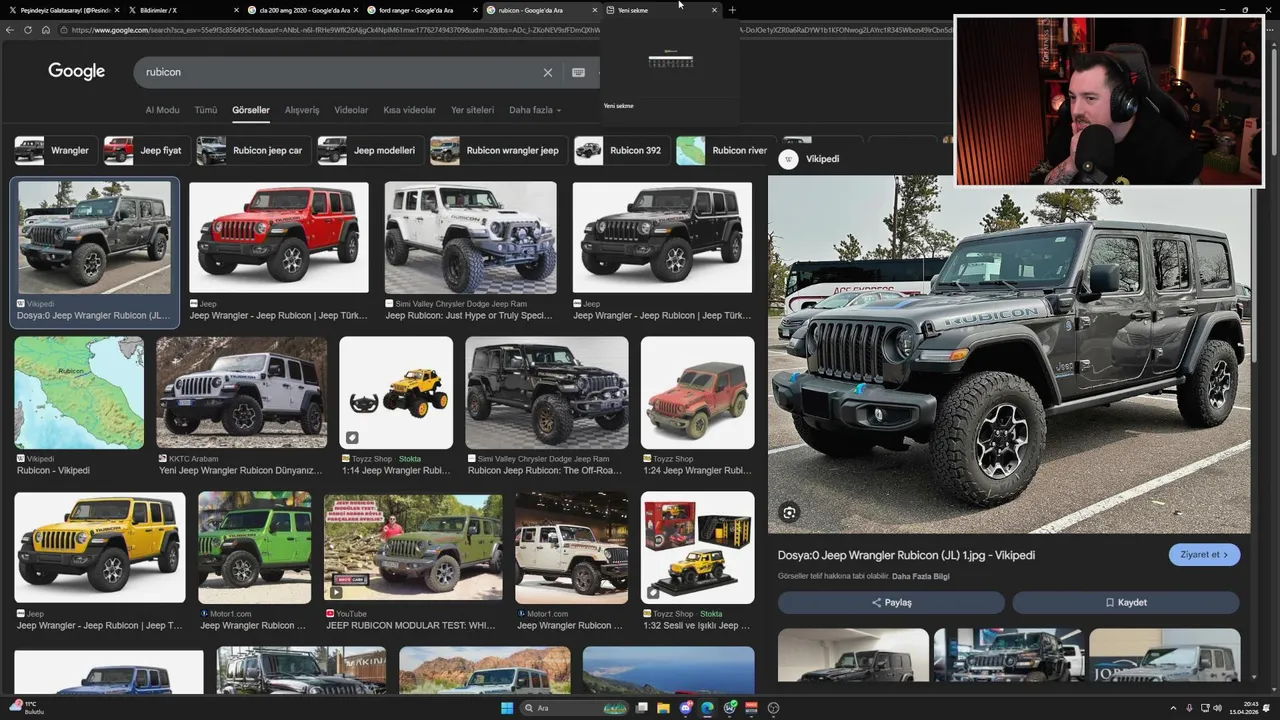Select the 'AI Modu' search filter
This screenshot has width=1280, height=720.
coord(163,110)
